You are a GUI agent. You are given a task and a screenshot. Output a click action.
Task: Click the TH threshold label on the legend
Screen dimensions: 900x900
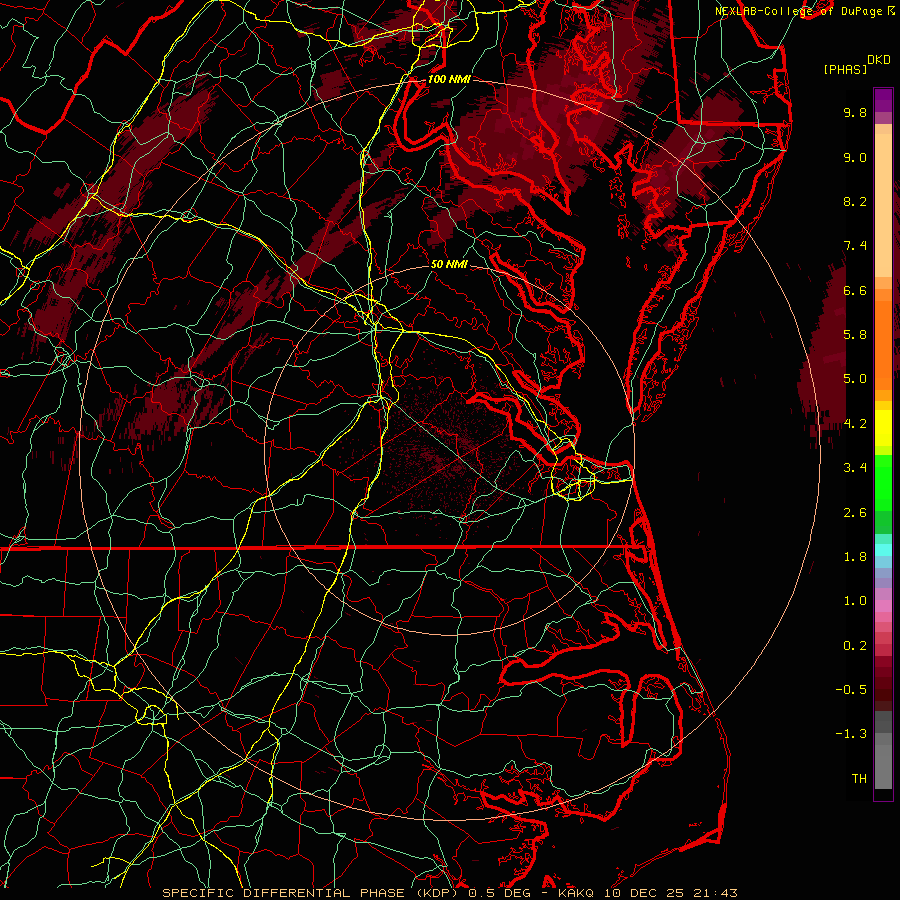pos(859,779)
